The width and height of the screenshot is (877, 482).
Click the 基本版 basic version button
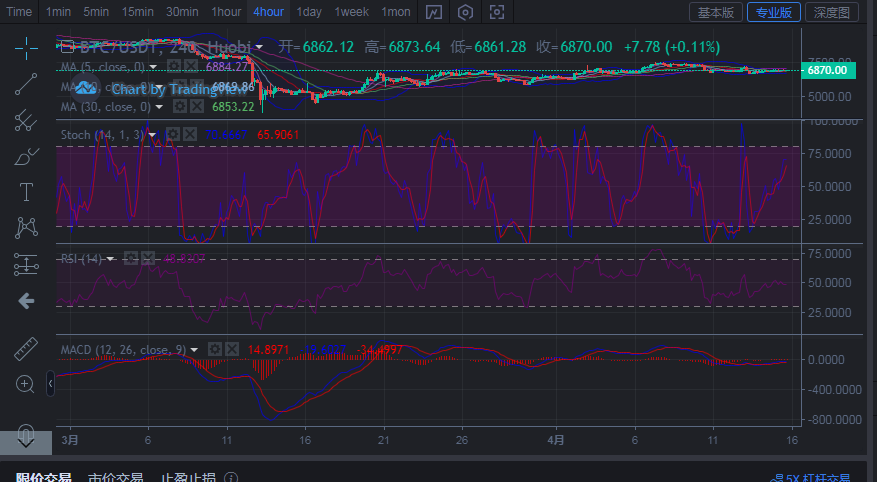(715, 12)
